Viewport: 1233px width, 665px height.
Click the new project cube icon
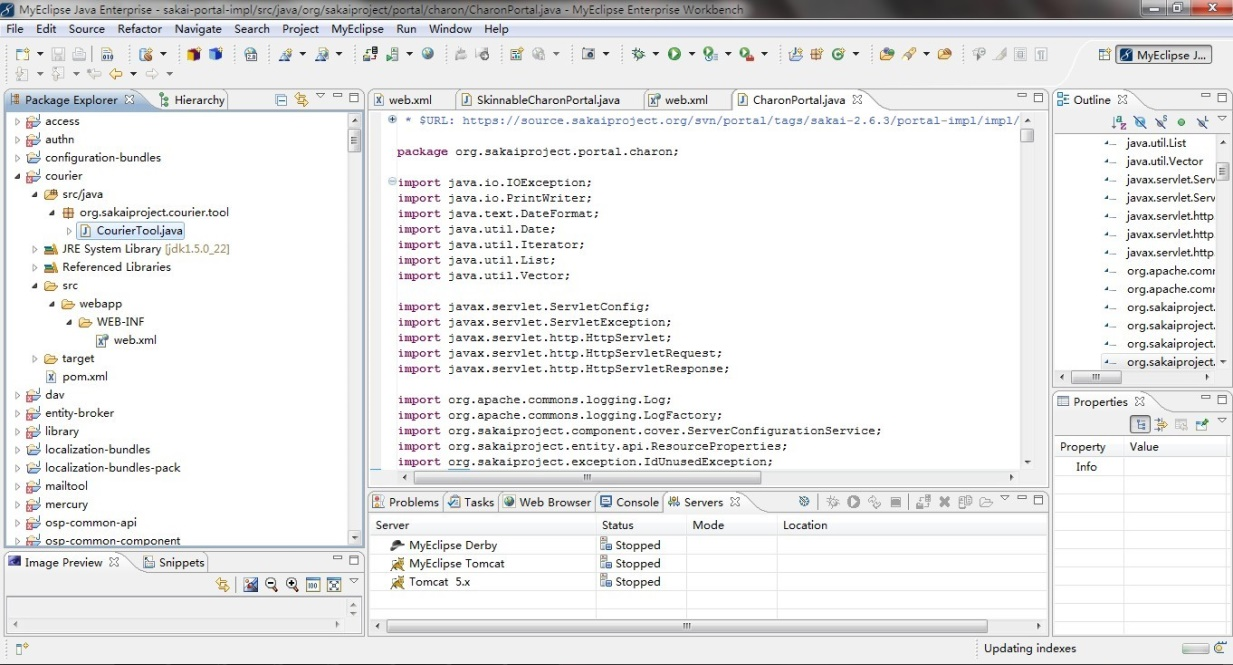tap(193, 54)
